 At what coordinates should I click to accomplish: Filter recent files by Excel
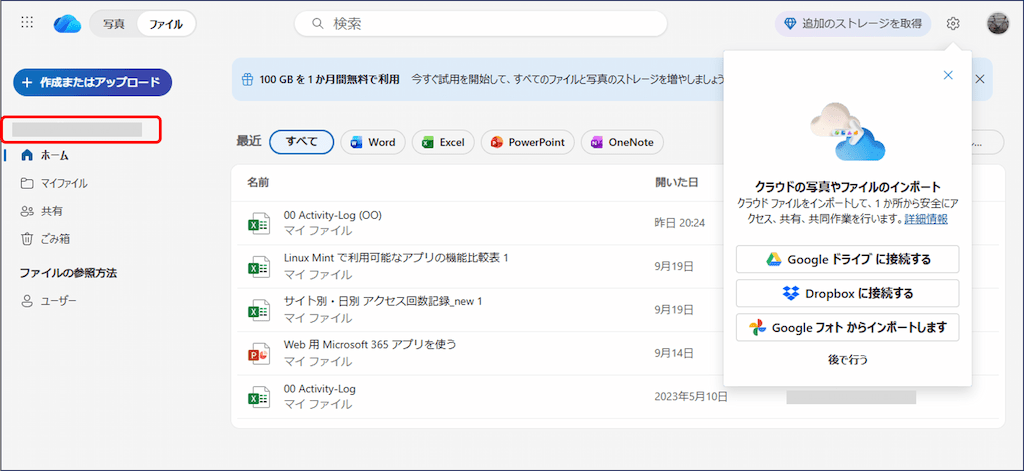[443, 142]
